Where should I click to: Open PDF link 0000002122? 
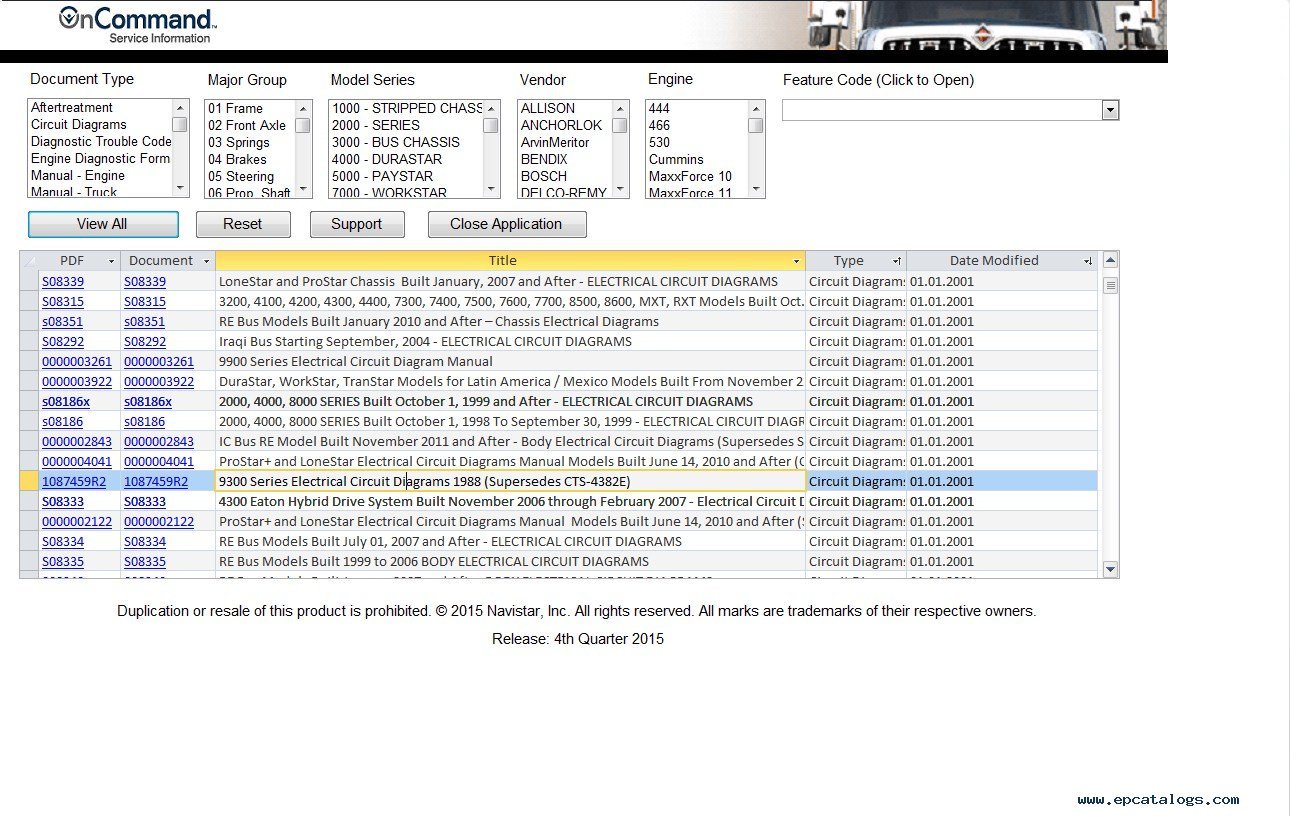click(x=77, y=522)
